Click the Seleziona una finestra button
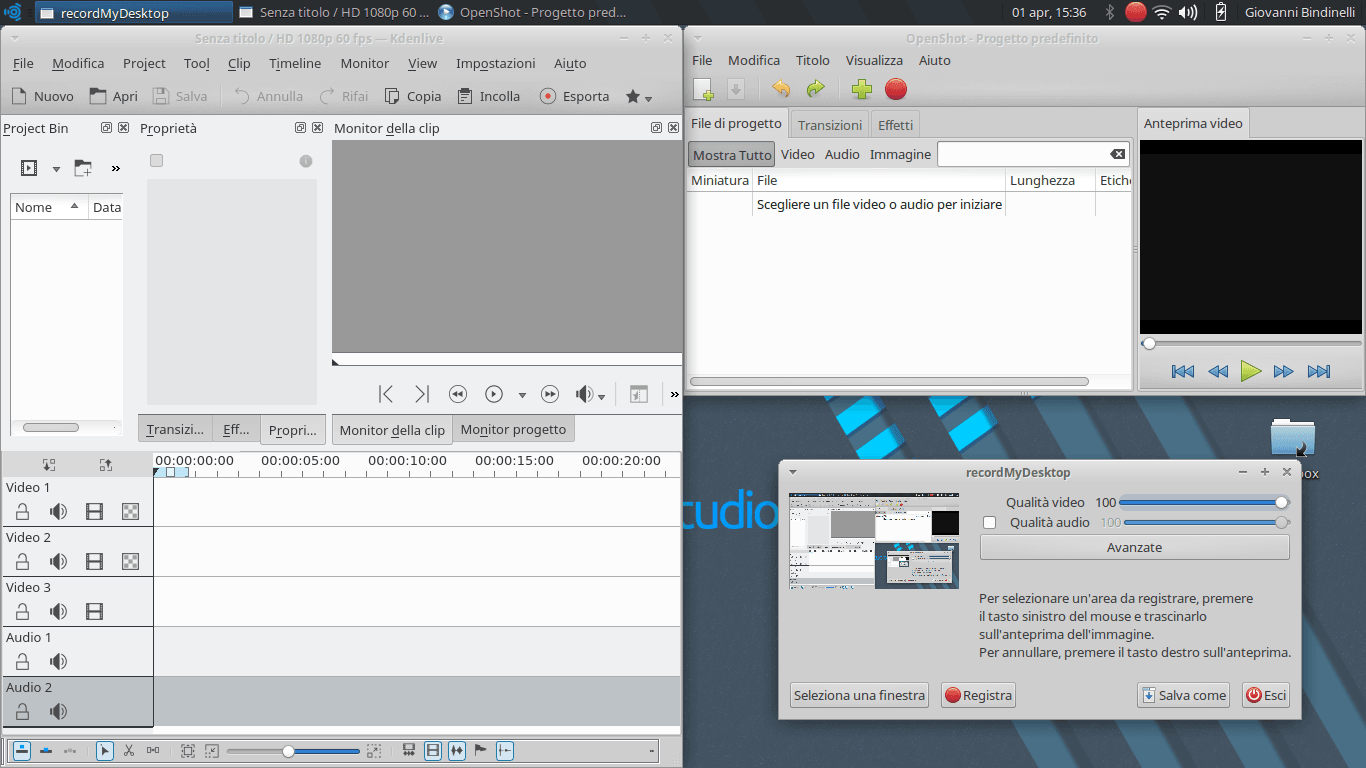This screenshot has width=1366, height=768. 859,695
